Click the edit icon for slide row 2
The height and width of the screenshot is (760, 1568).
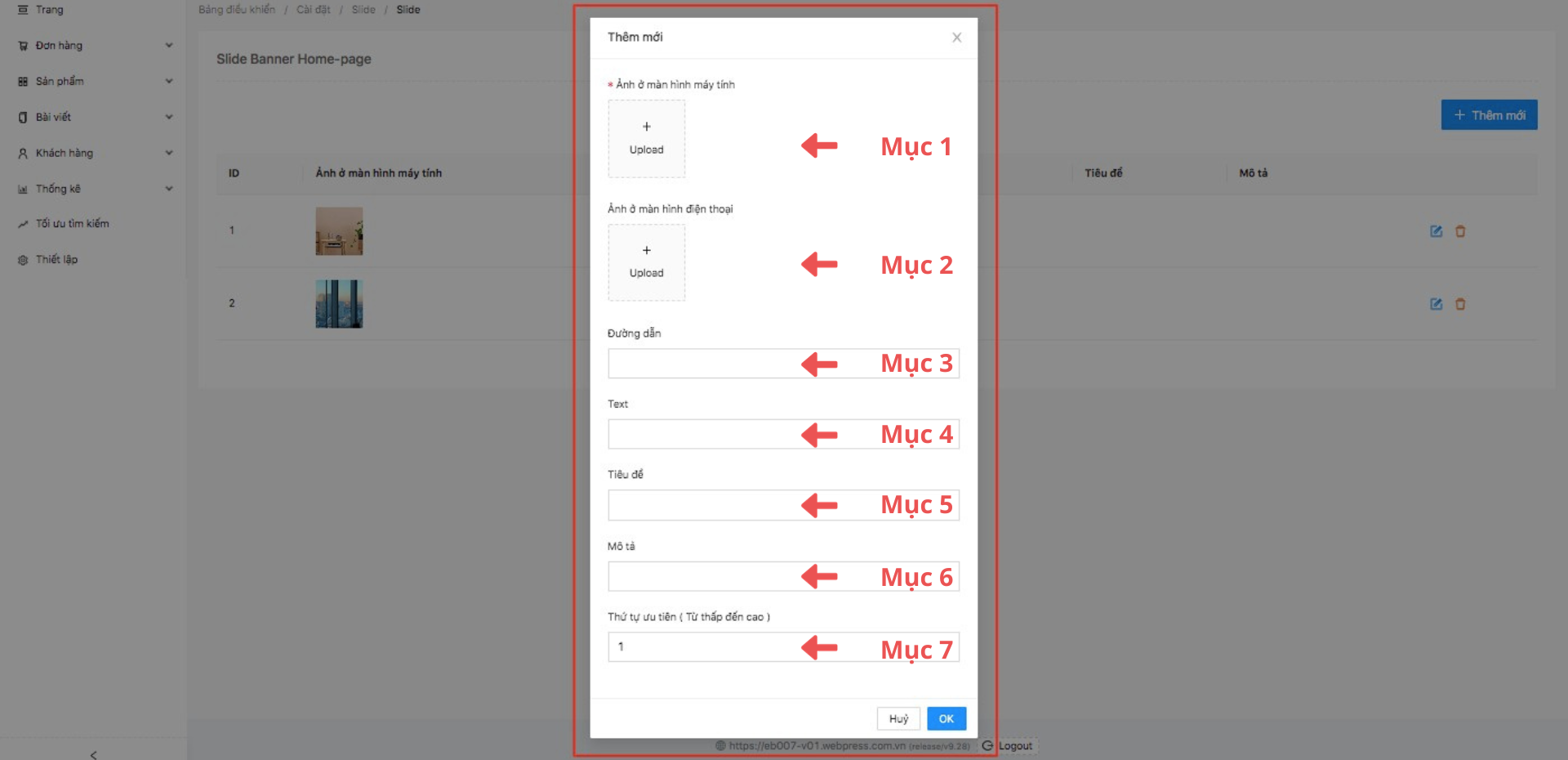pos(1436,304)
